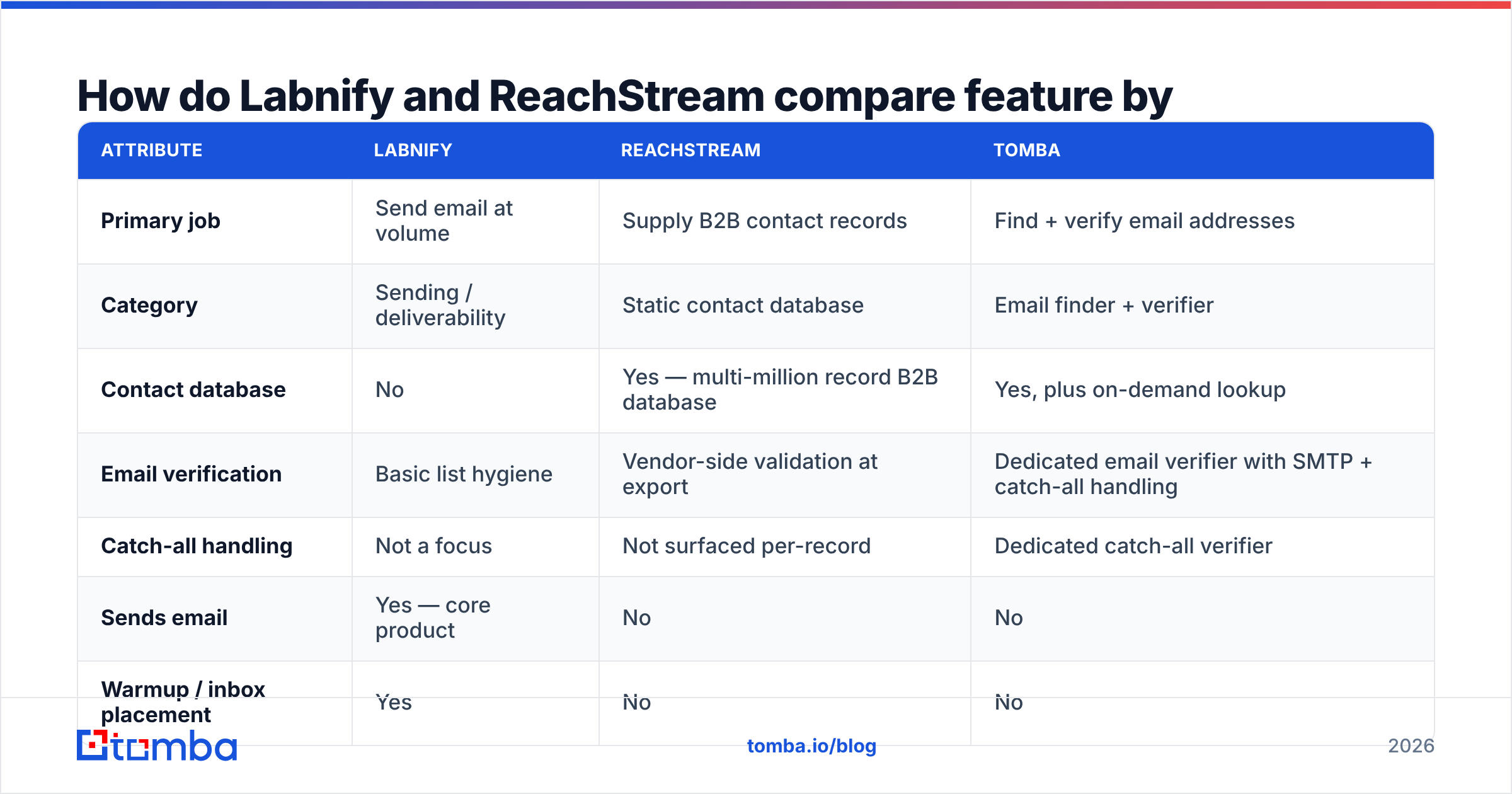Click the 'Sends email' row label
The height and width of the screenshot is (794, 1512).
click(164, 618)
